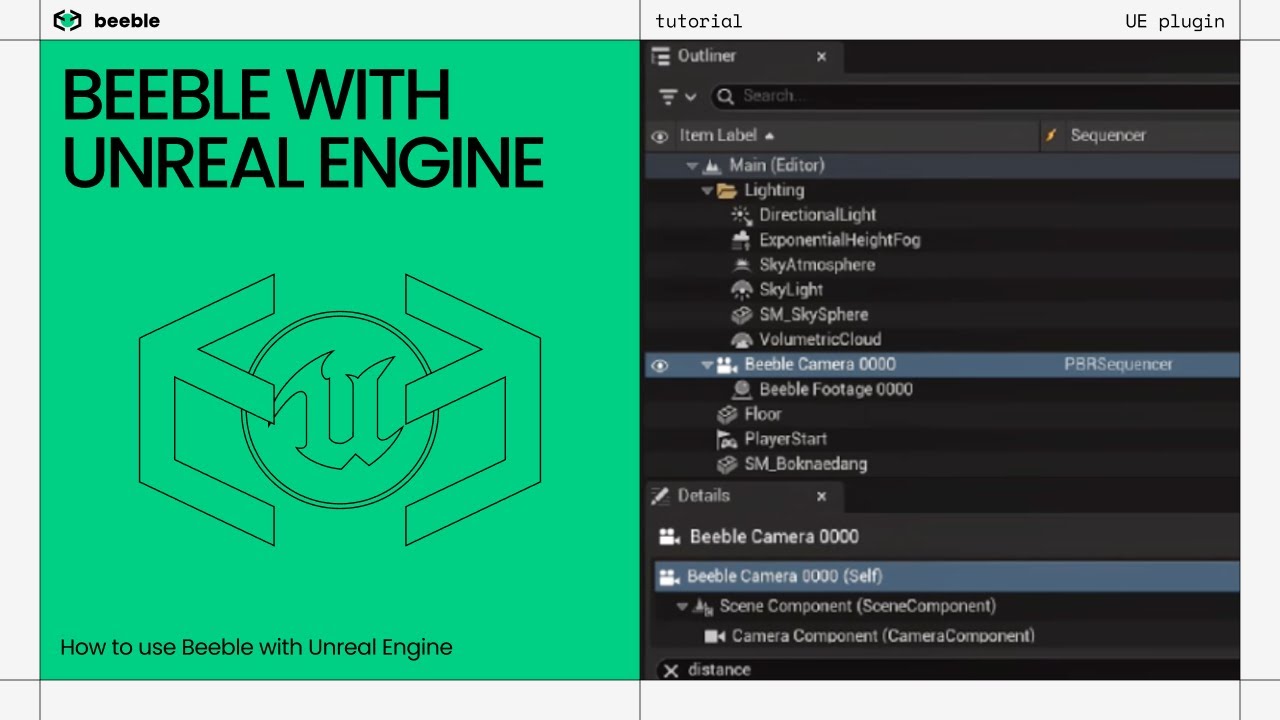Click the UE plugin label

tap(1175, 21)
